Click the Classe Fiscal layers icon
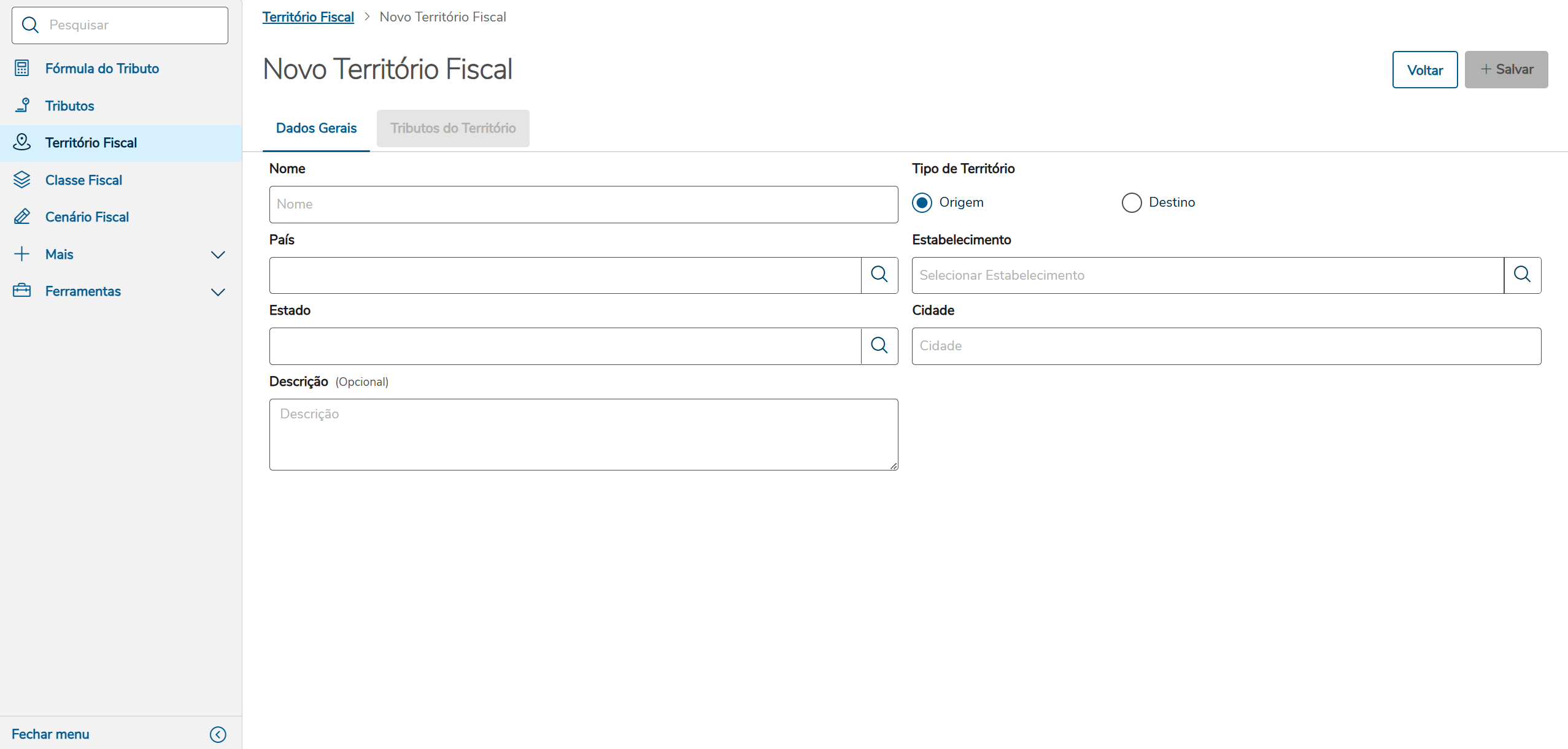The image size is (1568, 749). click(22, 180)
